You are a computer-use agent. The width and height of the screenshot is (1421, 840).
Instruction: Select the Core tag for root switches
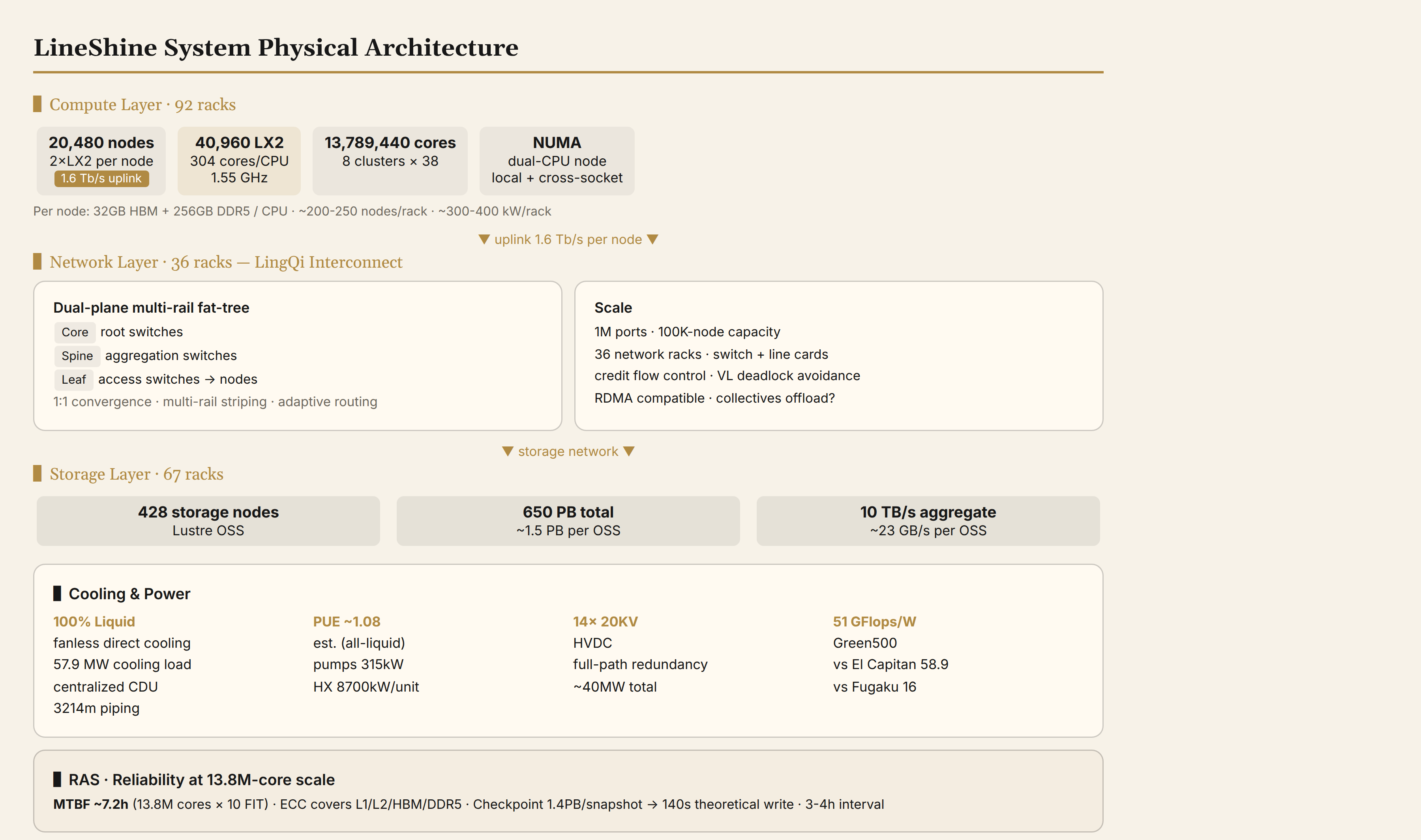(x=75, y=332)
